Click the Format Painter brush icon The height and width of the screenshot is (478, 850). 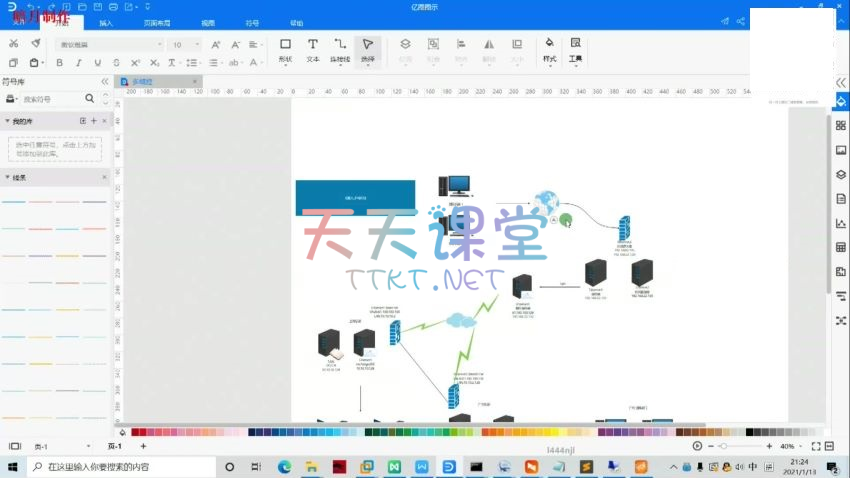coord(36,44)
